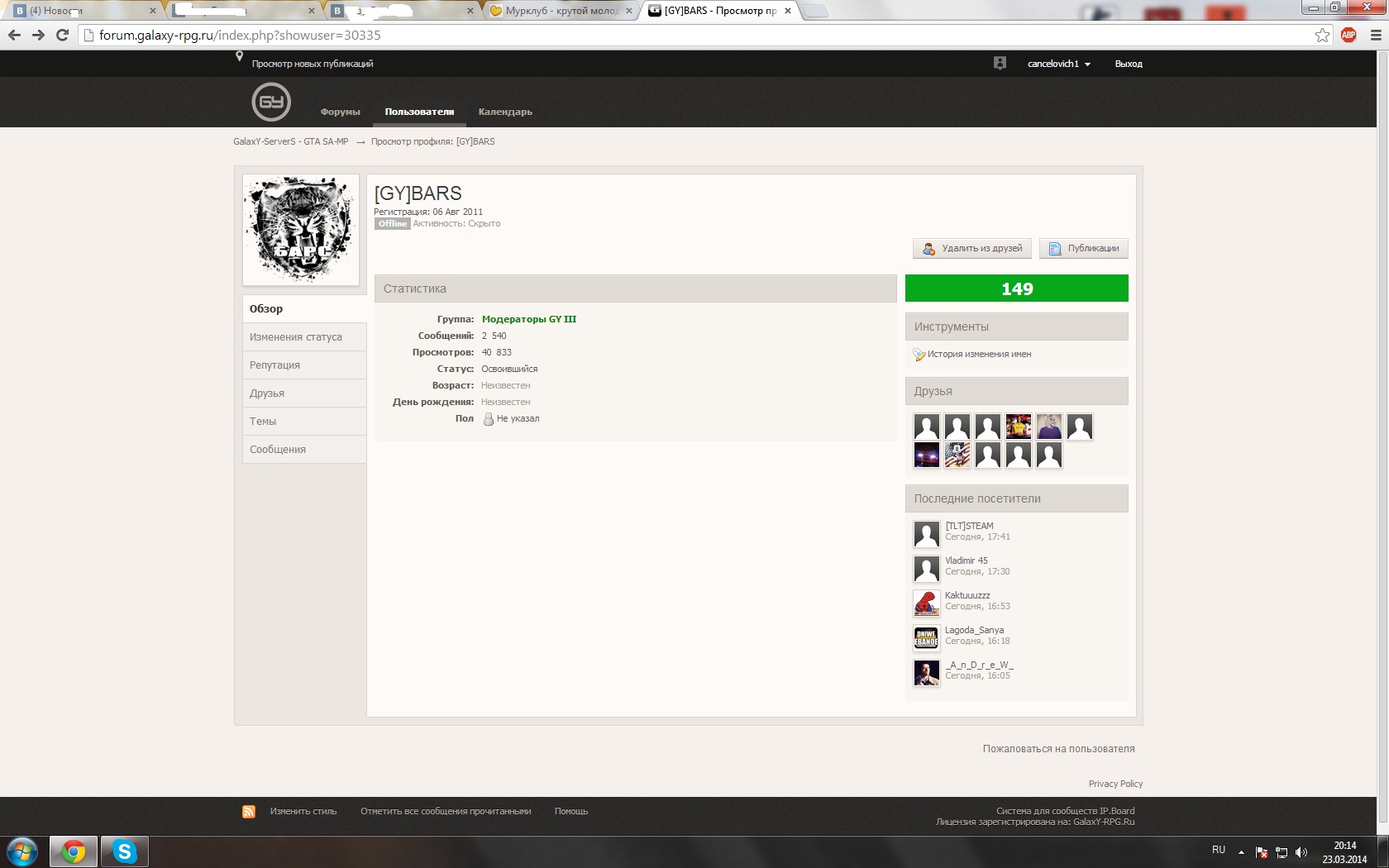
Task: Click the Выход logout link
Action: point(1129,64)
